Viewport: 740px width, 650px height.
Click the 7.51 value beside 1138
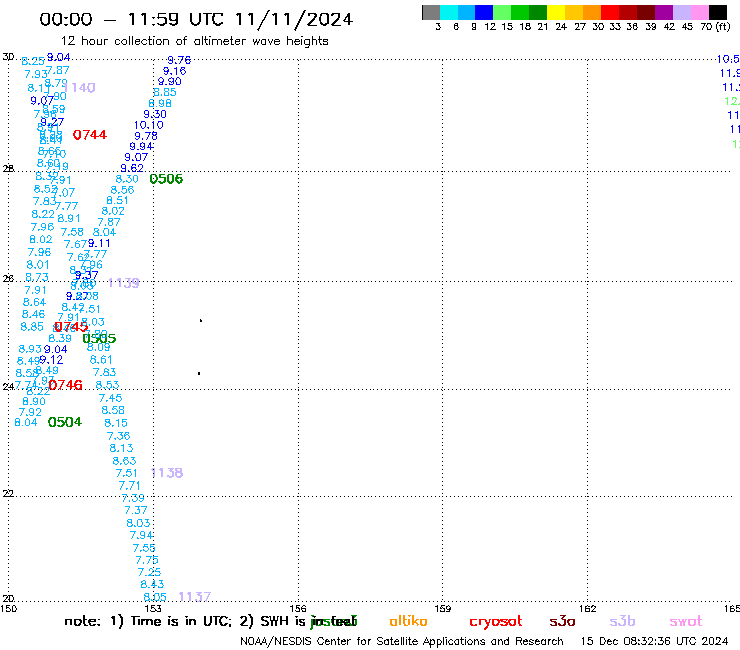(x=126, y=473)
